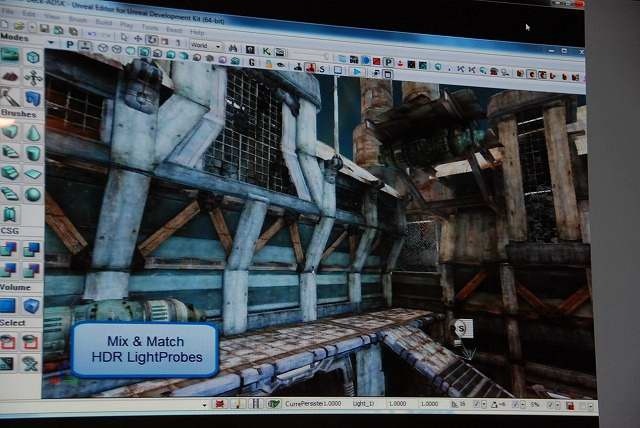This screenshot has width=640, height=428.
Task: Open the File menu
Action: click(7, 13)
